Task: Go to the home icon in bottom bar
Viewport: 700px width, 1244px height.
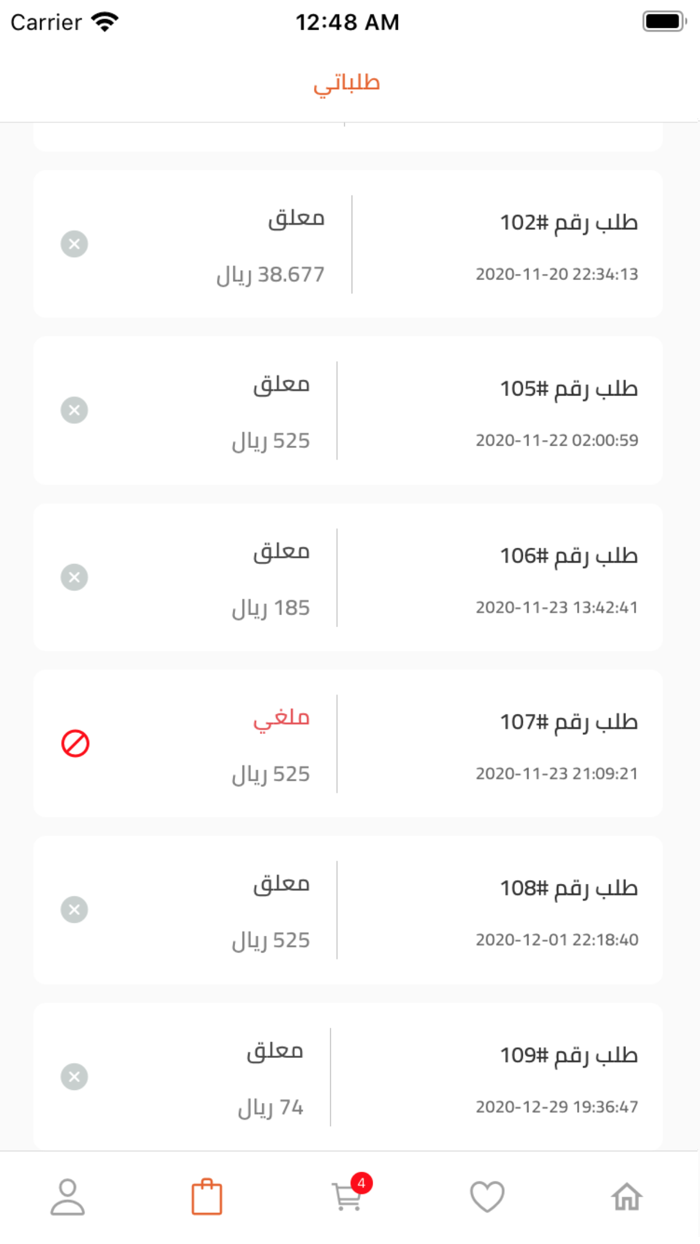Action: 627,1195
